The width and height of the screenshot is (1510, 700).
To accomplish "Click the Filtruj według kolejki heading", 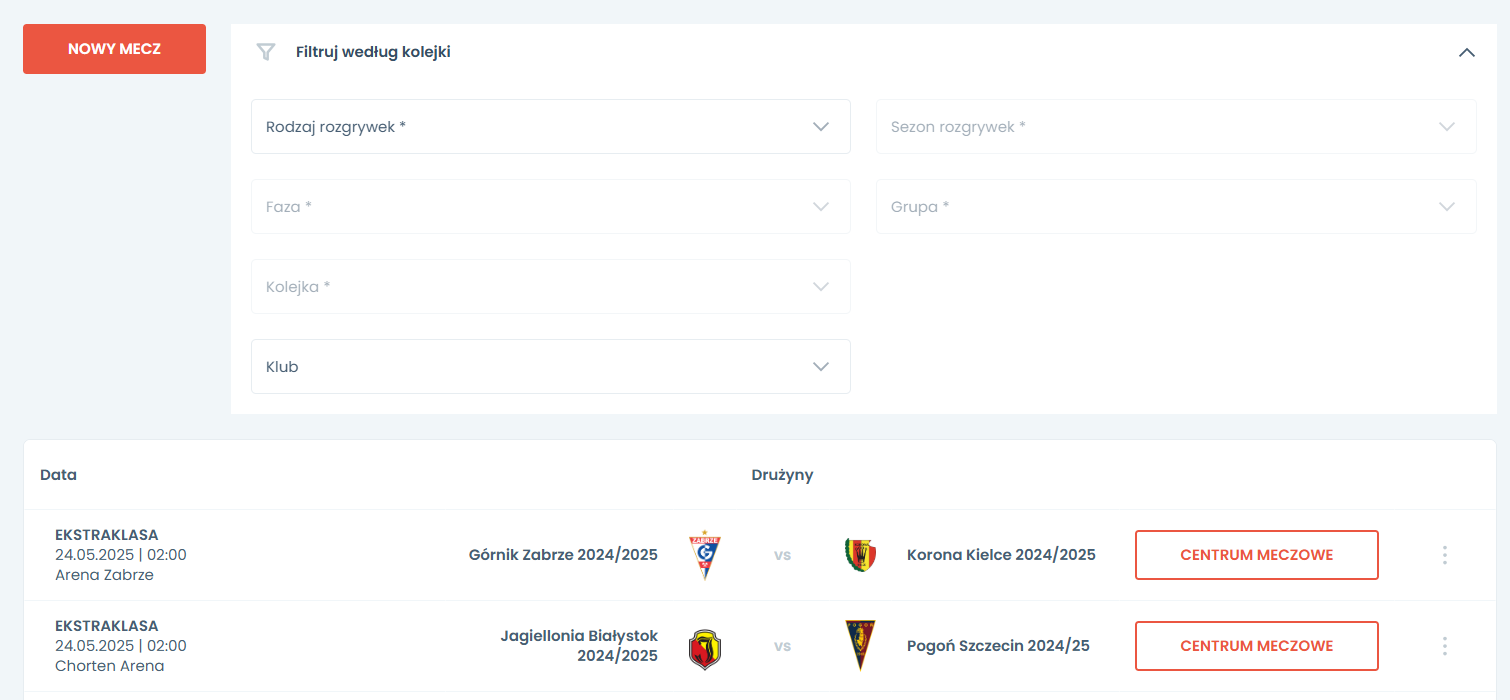I will point(373,52).
